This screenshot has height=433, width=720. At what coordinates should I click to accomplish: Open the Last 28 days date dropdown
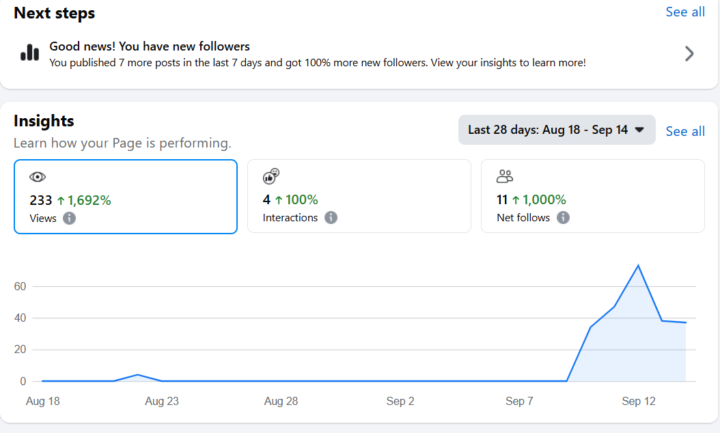coord(556,130)
